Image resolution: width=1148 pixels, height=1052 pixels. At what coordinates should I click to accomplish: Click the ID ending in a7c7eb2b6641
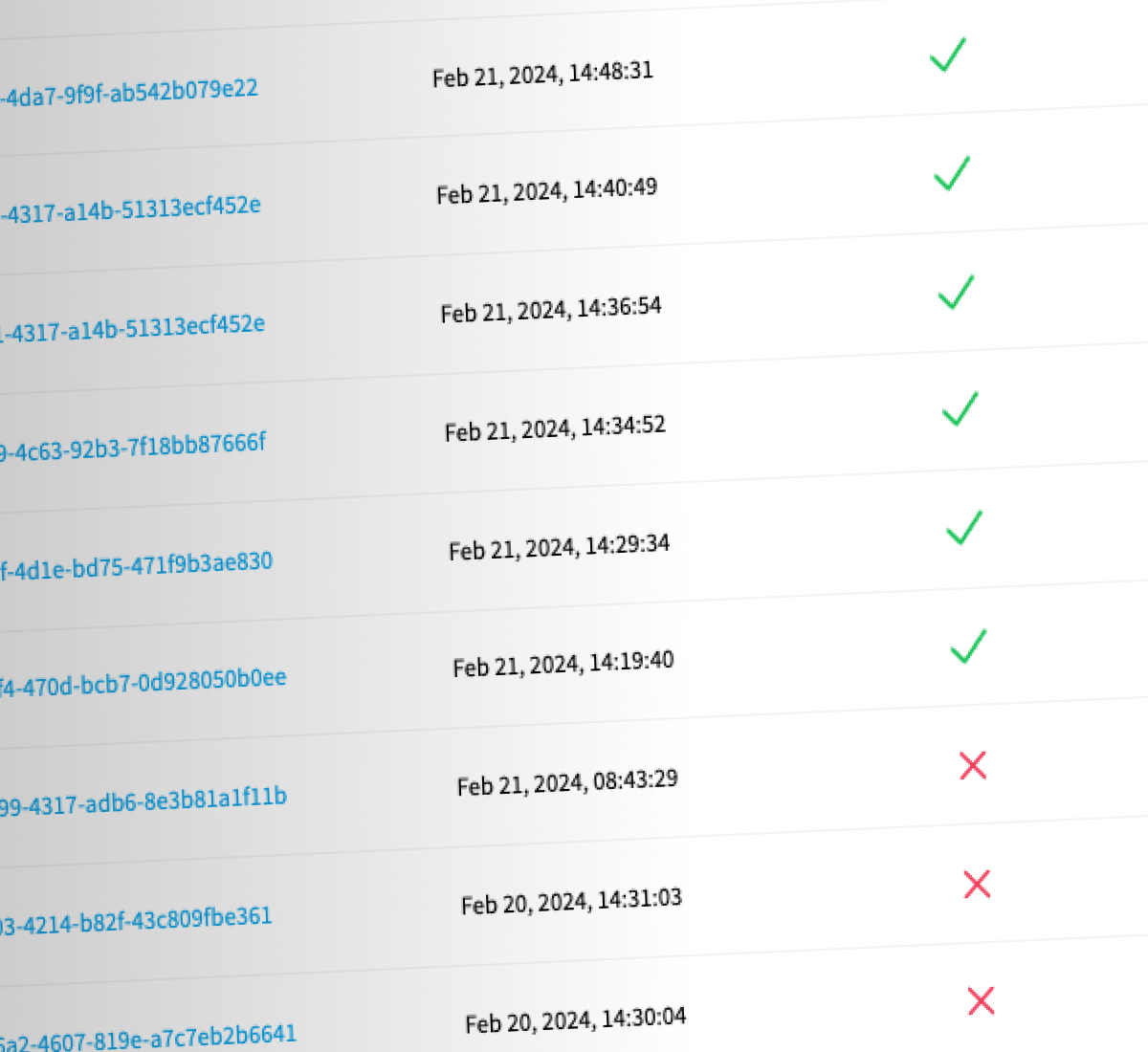point(149,1034)
